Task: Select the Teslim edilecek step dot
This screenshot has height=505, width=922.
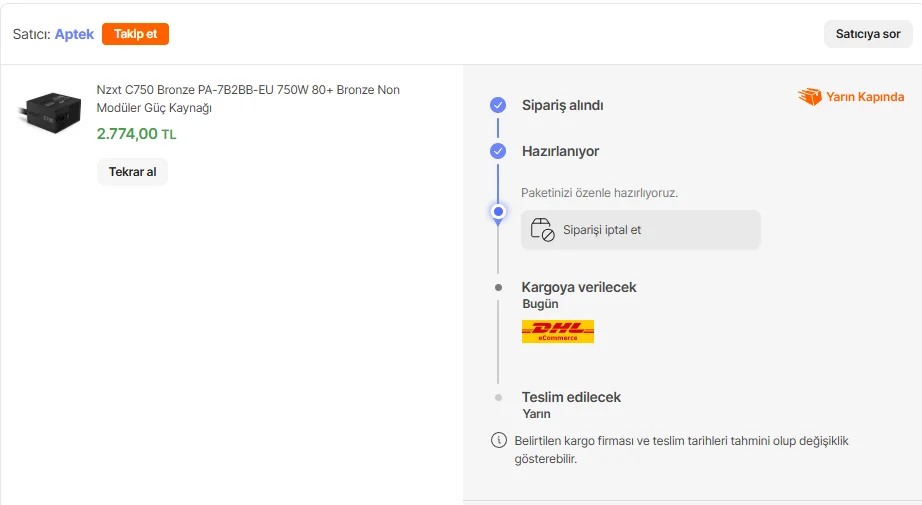Action: tap(498, 397)
